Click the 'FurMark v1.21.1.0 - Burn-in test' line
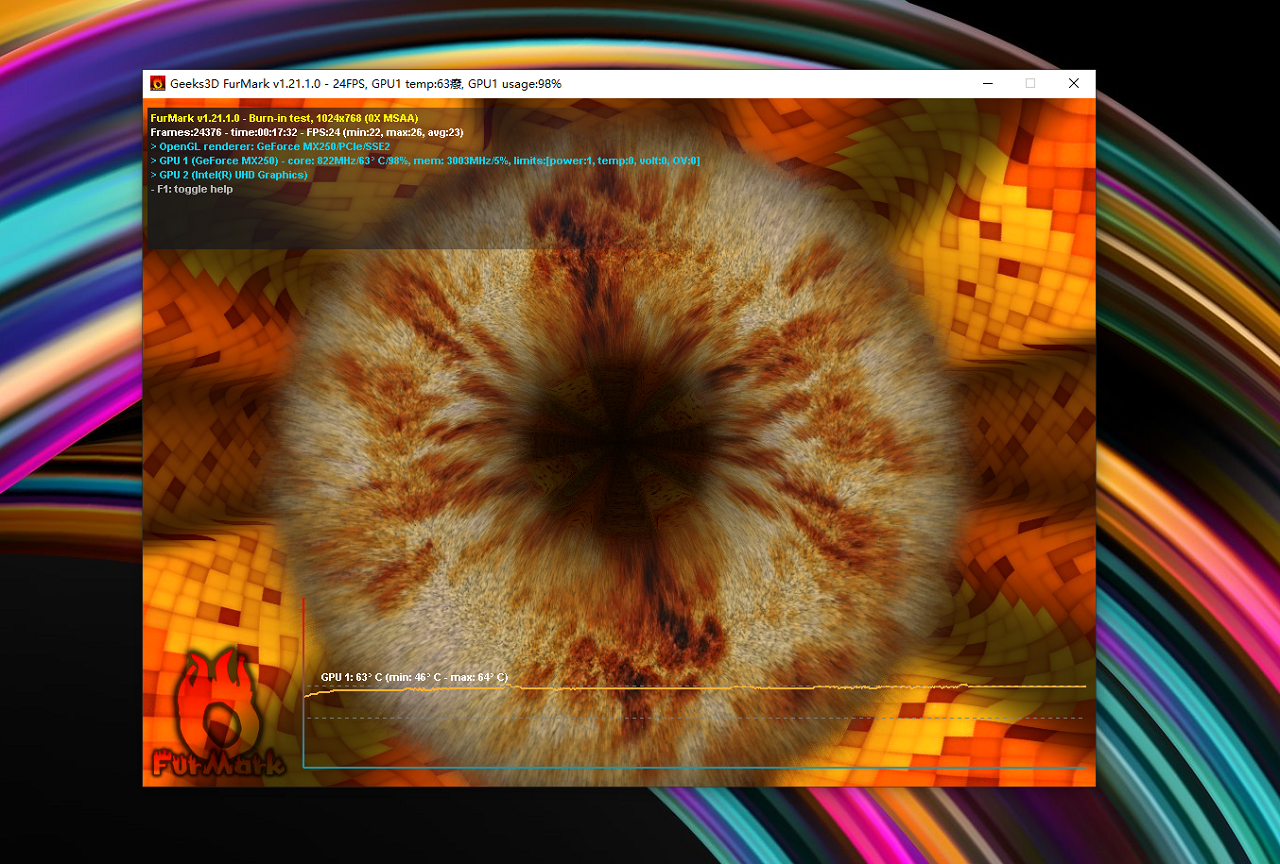Screen dimensions: 1280x864 pos(284,118)
